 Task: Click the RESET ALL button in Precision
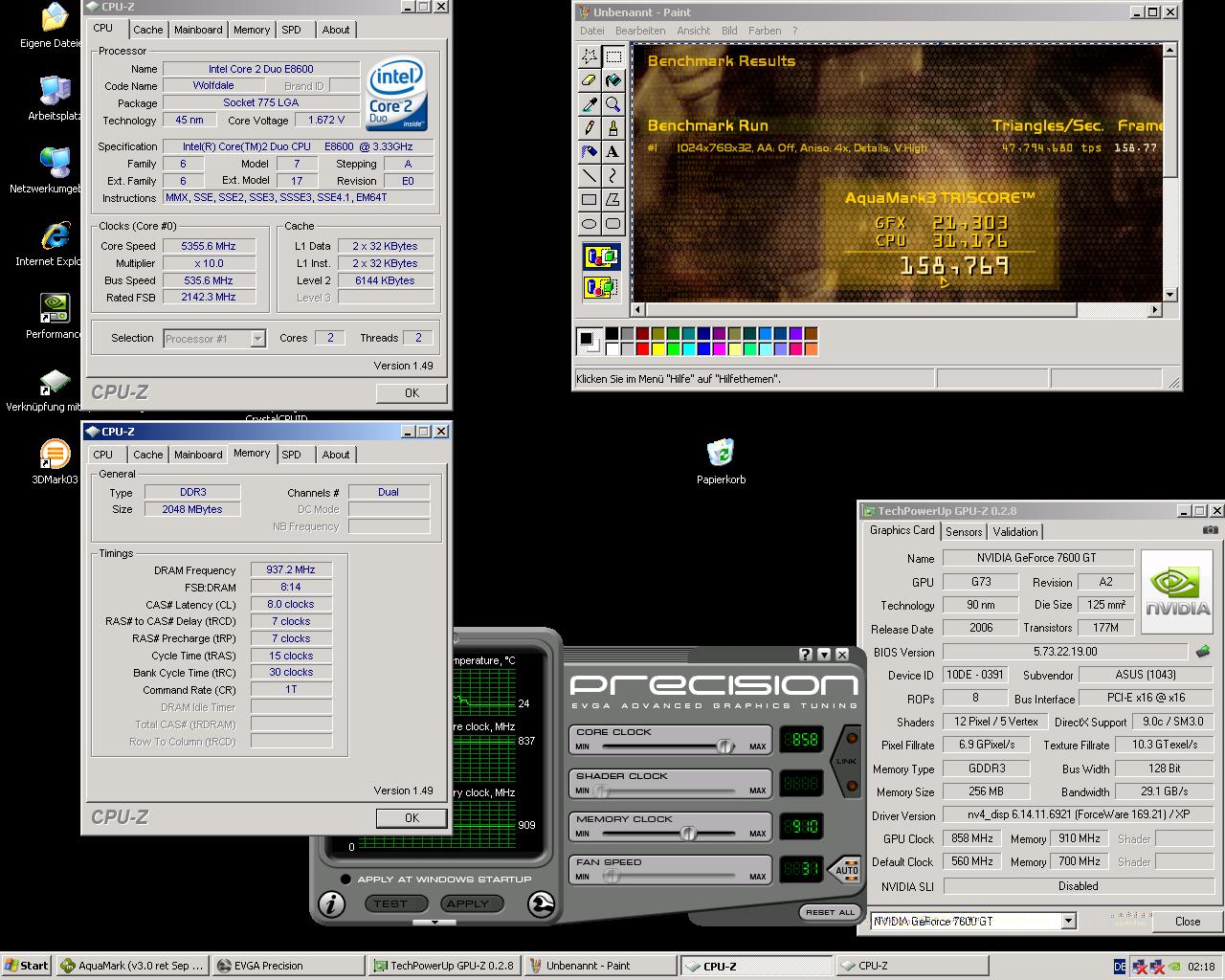click(x=830, y=912)
